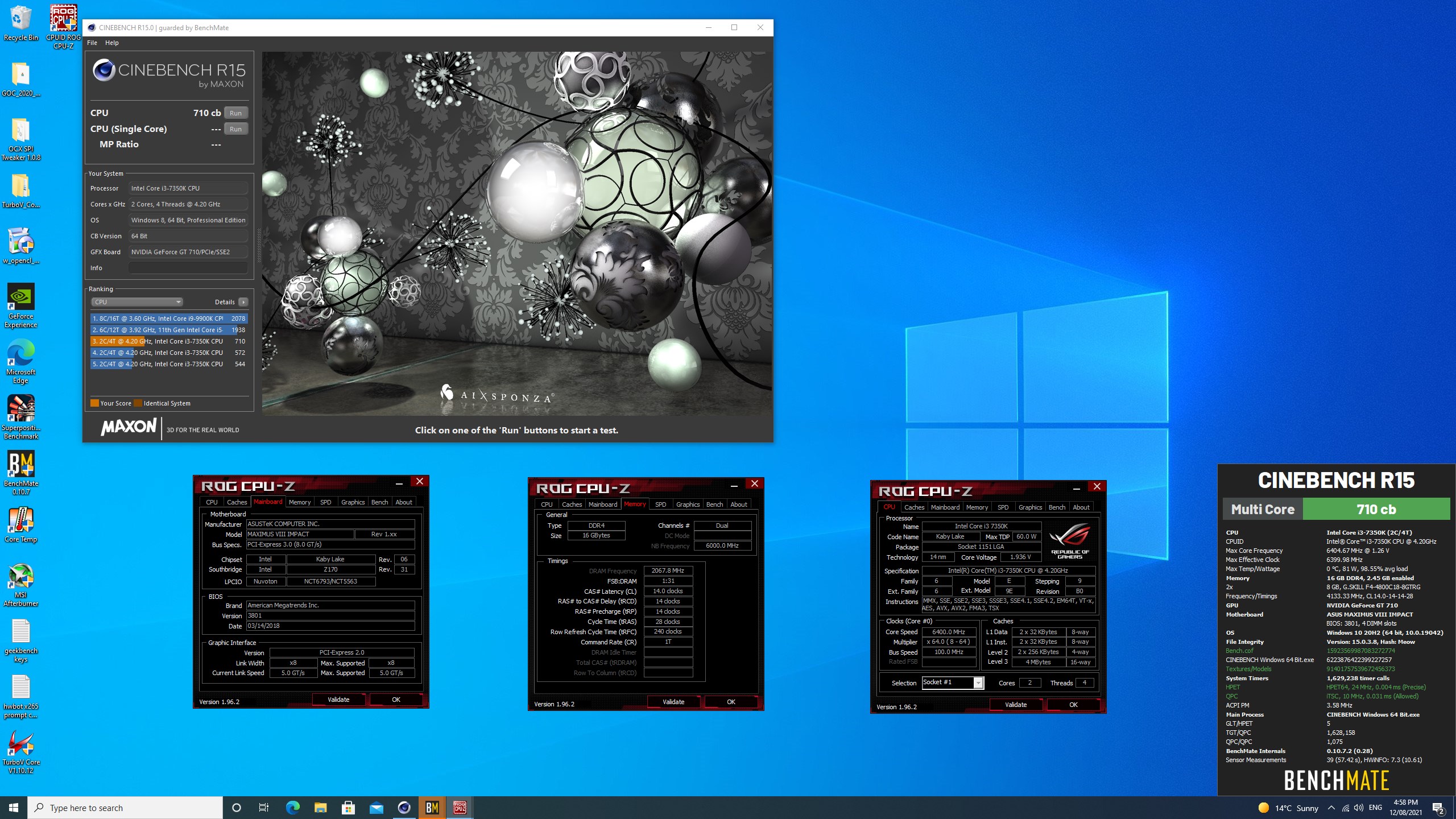The image size is (1456, 819).
Task: Select the w_opencl installer icon
Action: coord(20,246)
